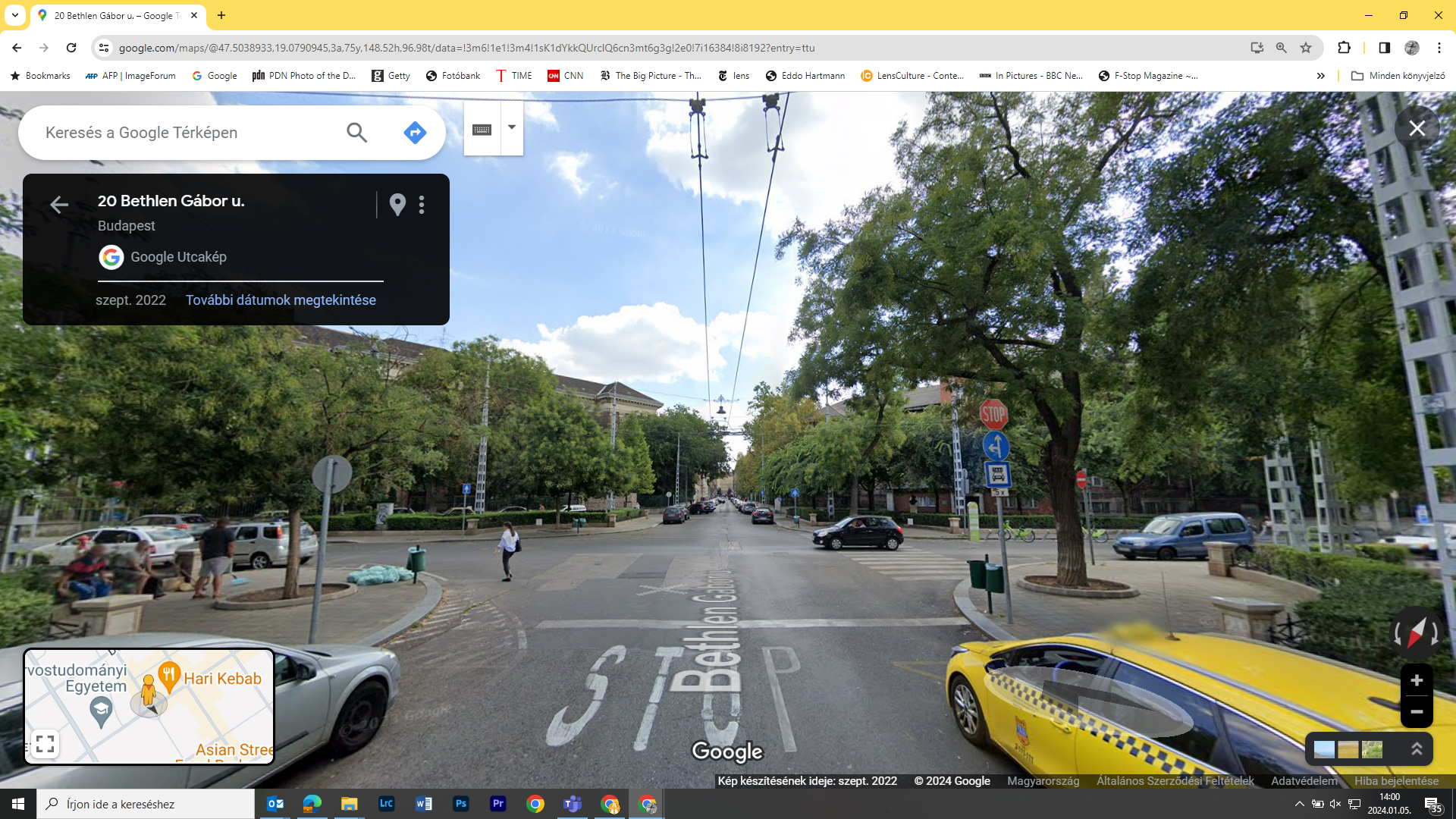Show hidden bookmarks with the overflow chevron

pyautogui.click(x=1320, y=76)
